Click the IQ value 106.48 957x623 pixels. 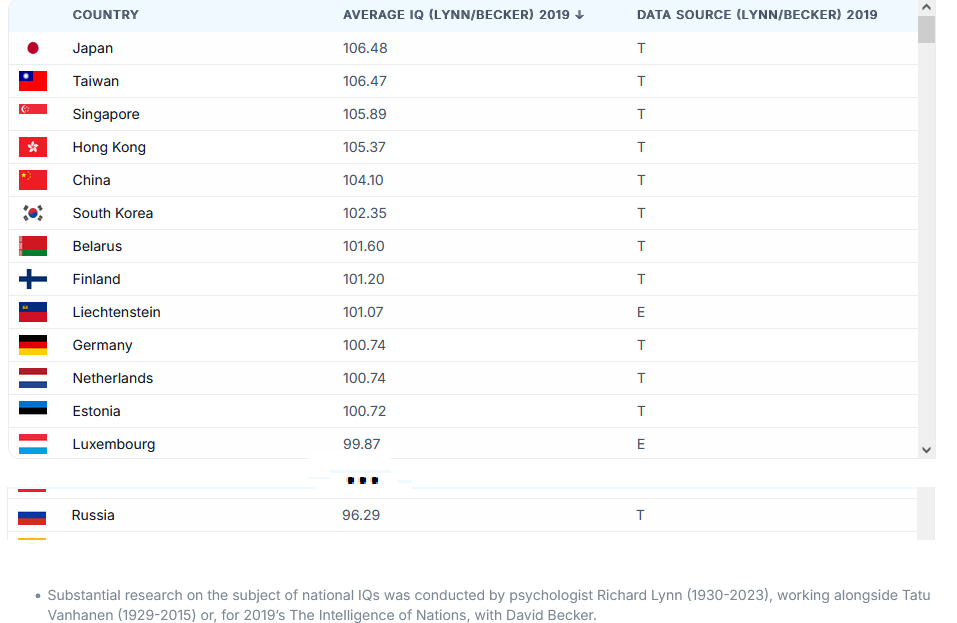365,48
